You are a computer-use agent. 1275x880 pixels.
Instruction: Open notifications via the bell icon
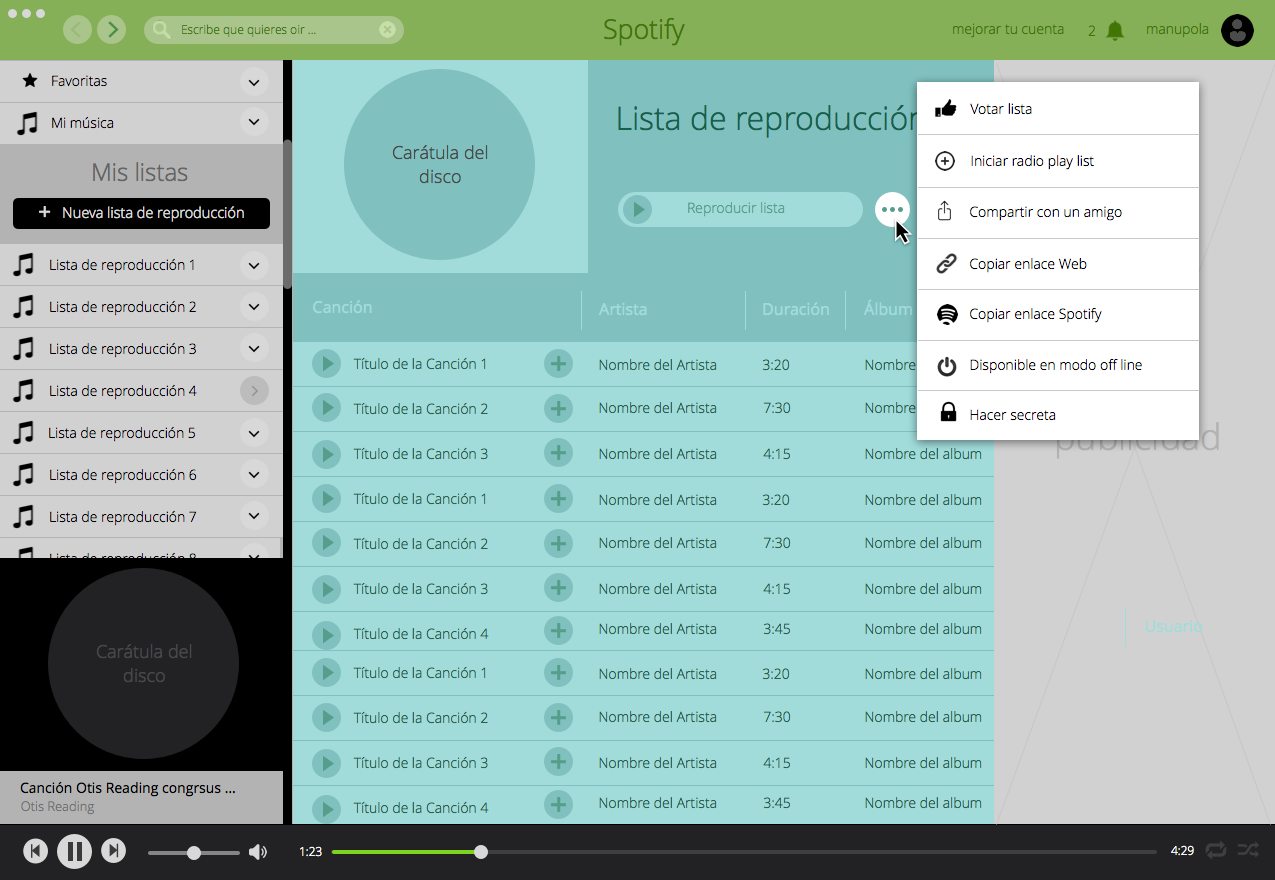click(x=1115, y=30)
